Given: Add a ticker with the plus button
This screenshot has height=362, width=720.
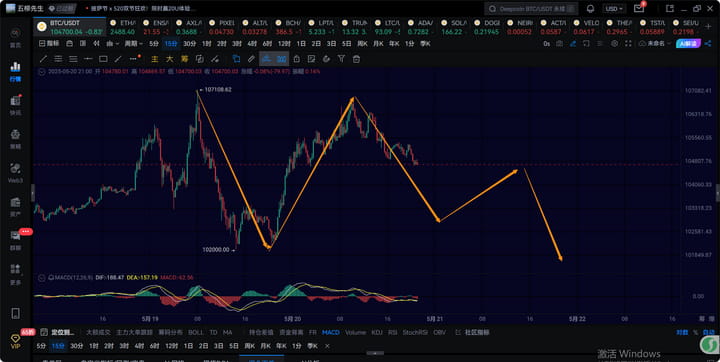Looking at the screenshot, I should [x=709, y=27].
